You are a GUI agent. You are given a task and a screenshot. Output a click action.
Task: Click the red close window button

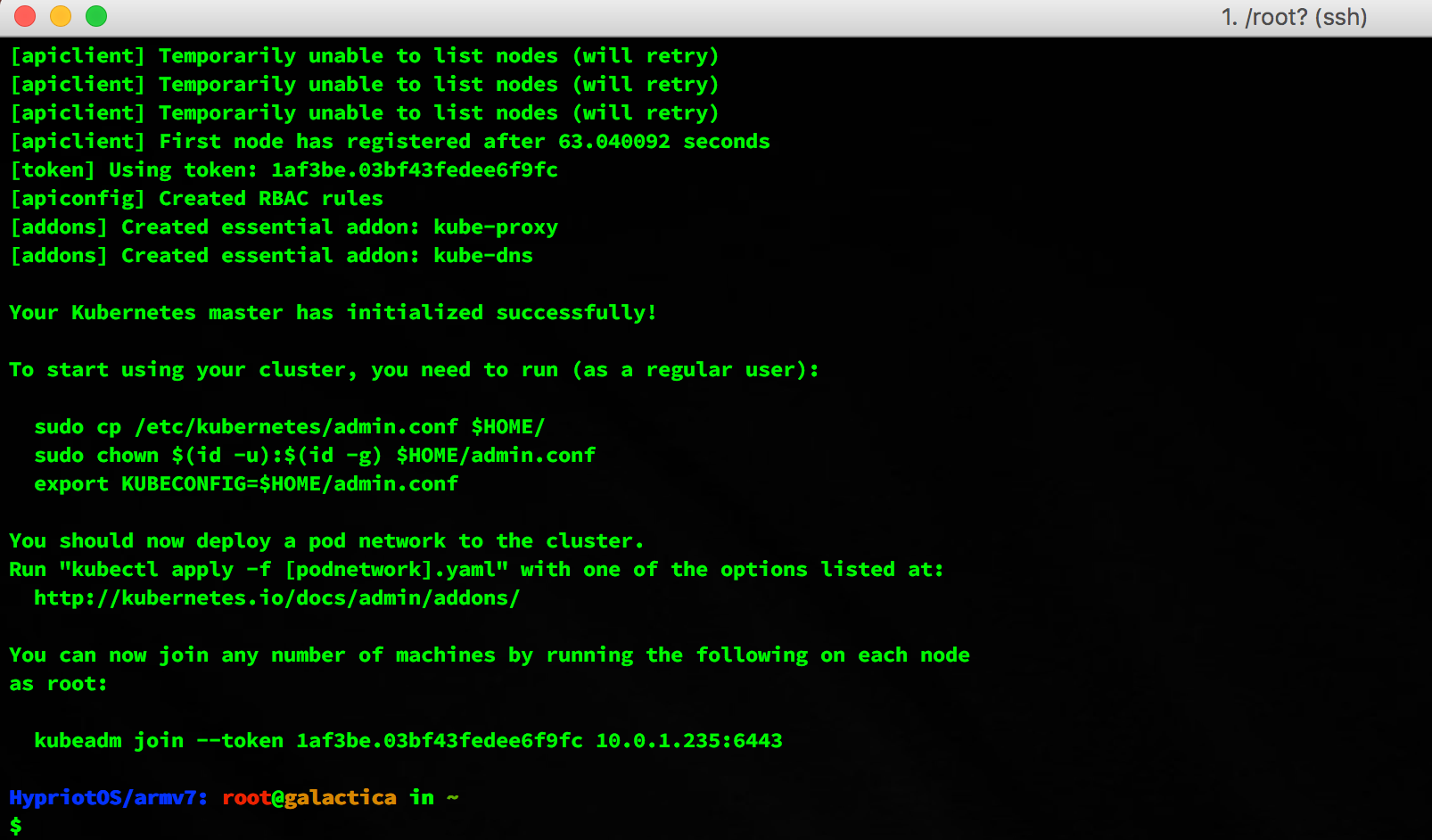(x=25, y=16)
